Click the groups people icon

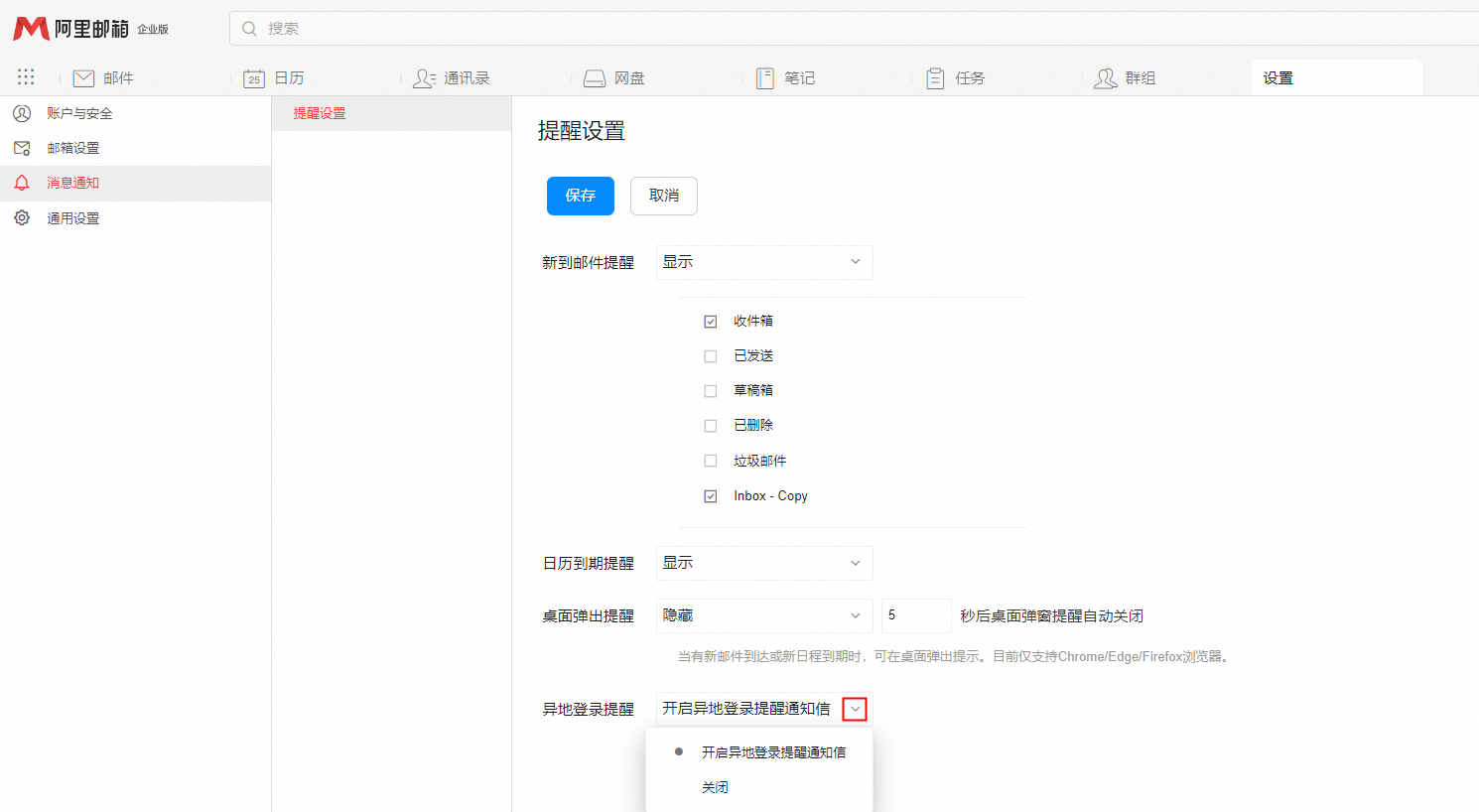[x=1106, y=78]
